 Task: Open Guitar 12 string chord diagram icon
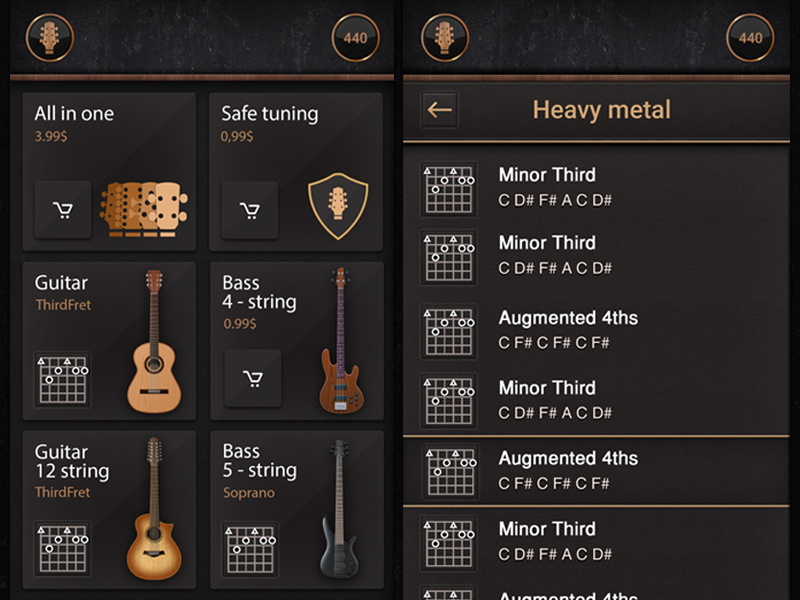click(x=62, y=548)
